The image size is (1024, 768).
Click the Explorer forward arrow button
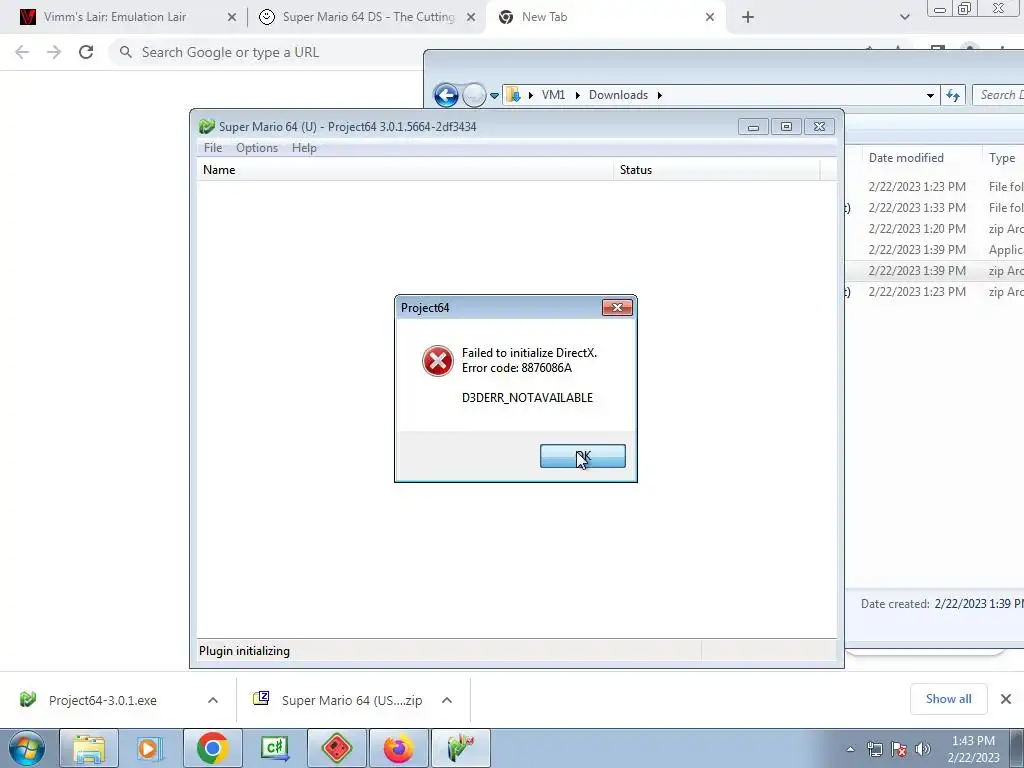474,95
